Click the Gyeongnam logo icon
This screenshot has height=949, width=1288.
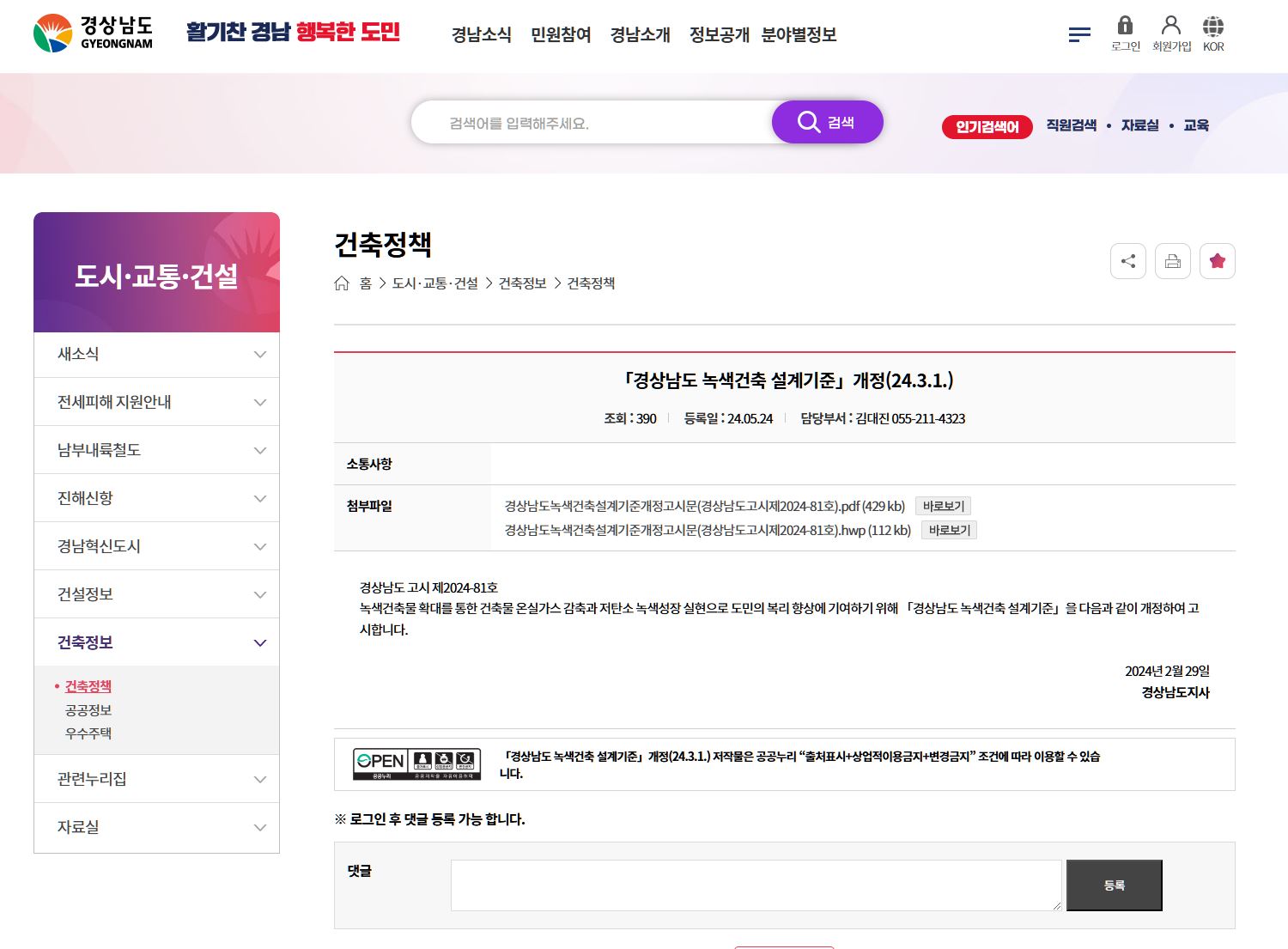pos(53,33)
